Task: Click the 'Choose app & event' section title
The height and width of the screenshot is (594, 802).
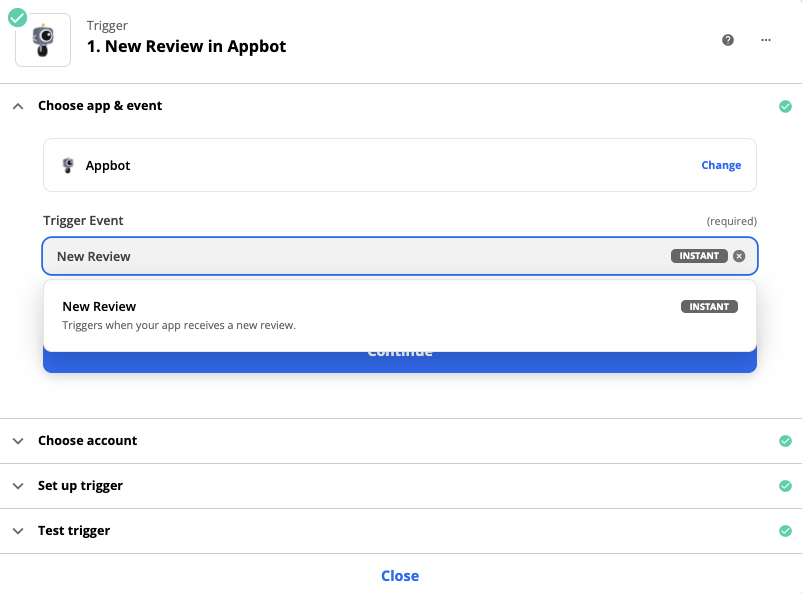Action: [x=100, y=106]
